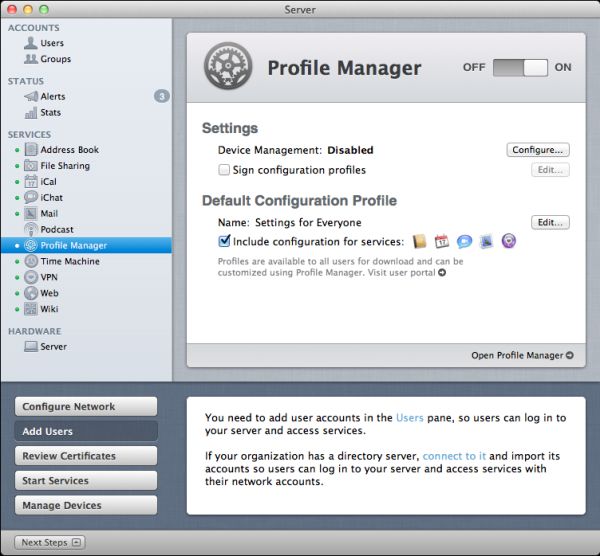Click Open Profile Manager link

pos(522,355)
